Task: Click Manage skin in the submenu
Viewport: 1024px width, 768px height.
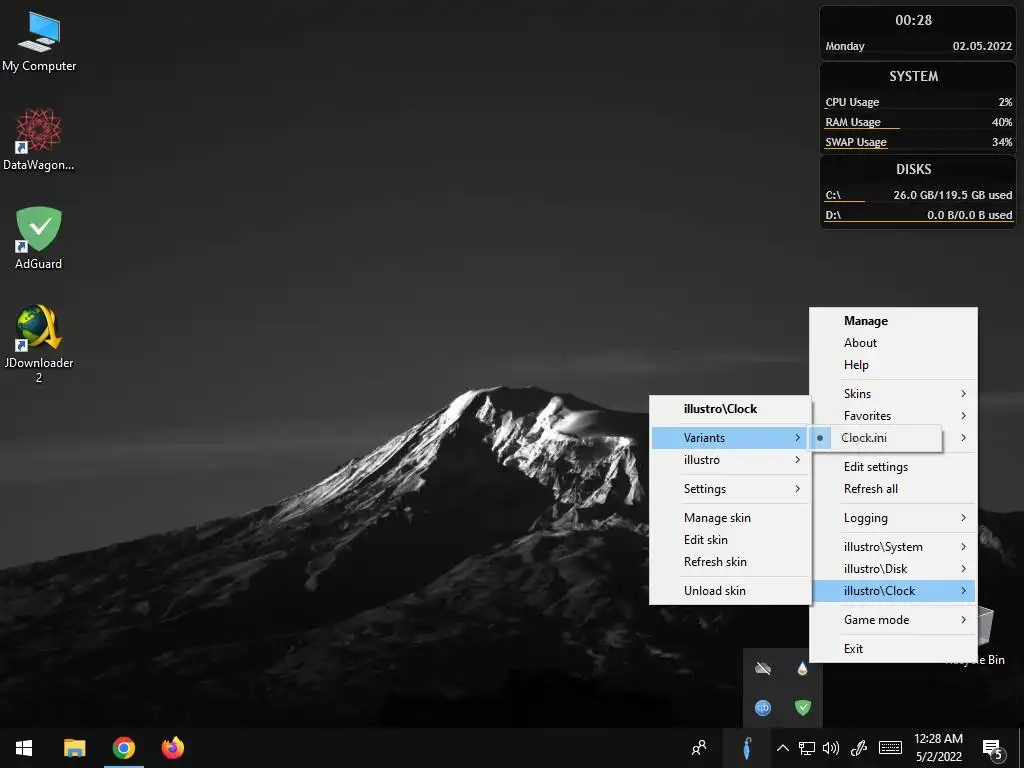Action: pos(730,517)
